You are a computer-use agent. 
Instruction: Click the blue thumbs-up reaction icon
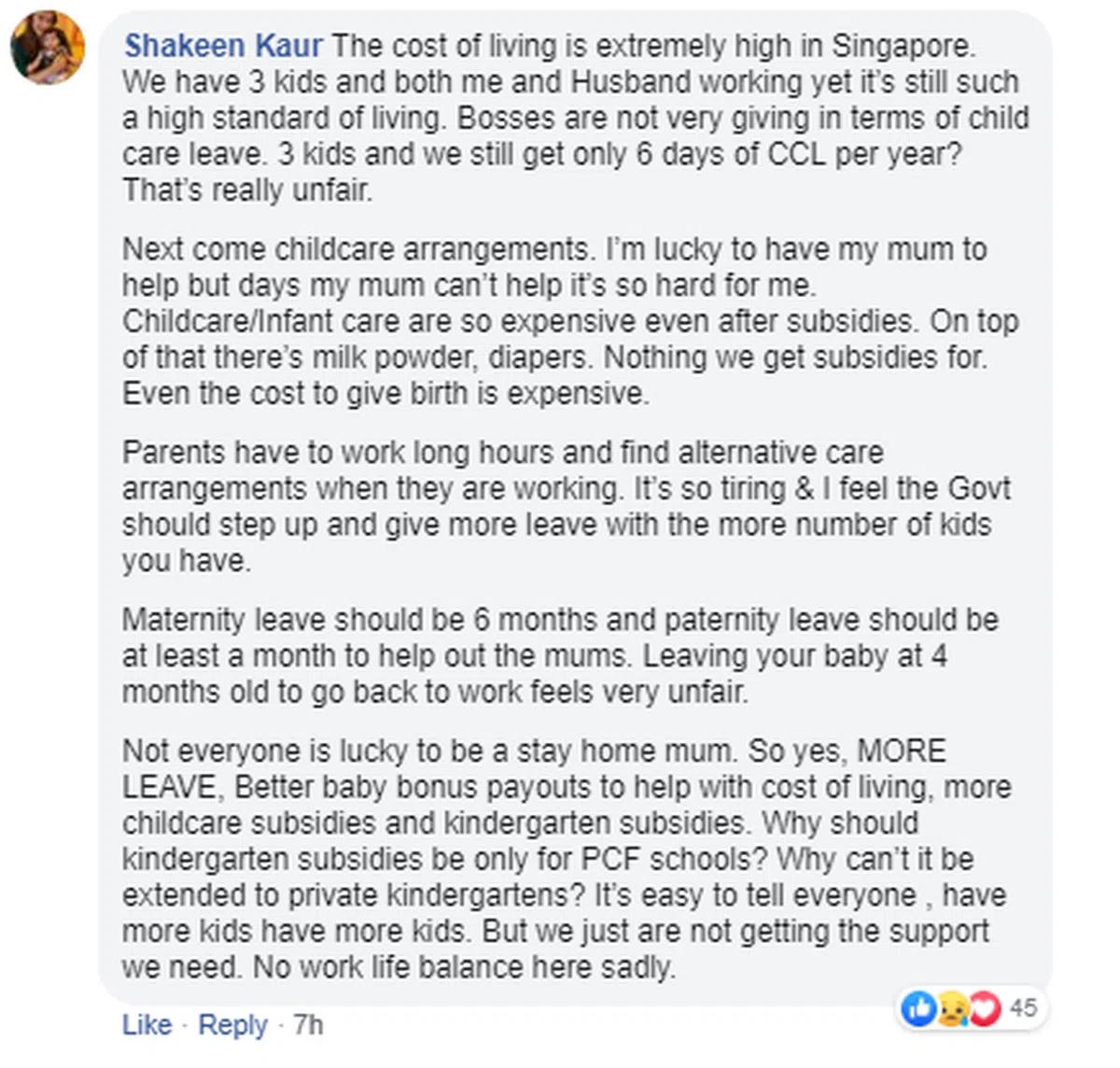coord(919,1008)
